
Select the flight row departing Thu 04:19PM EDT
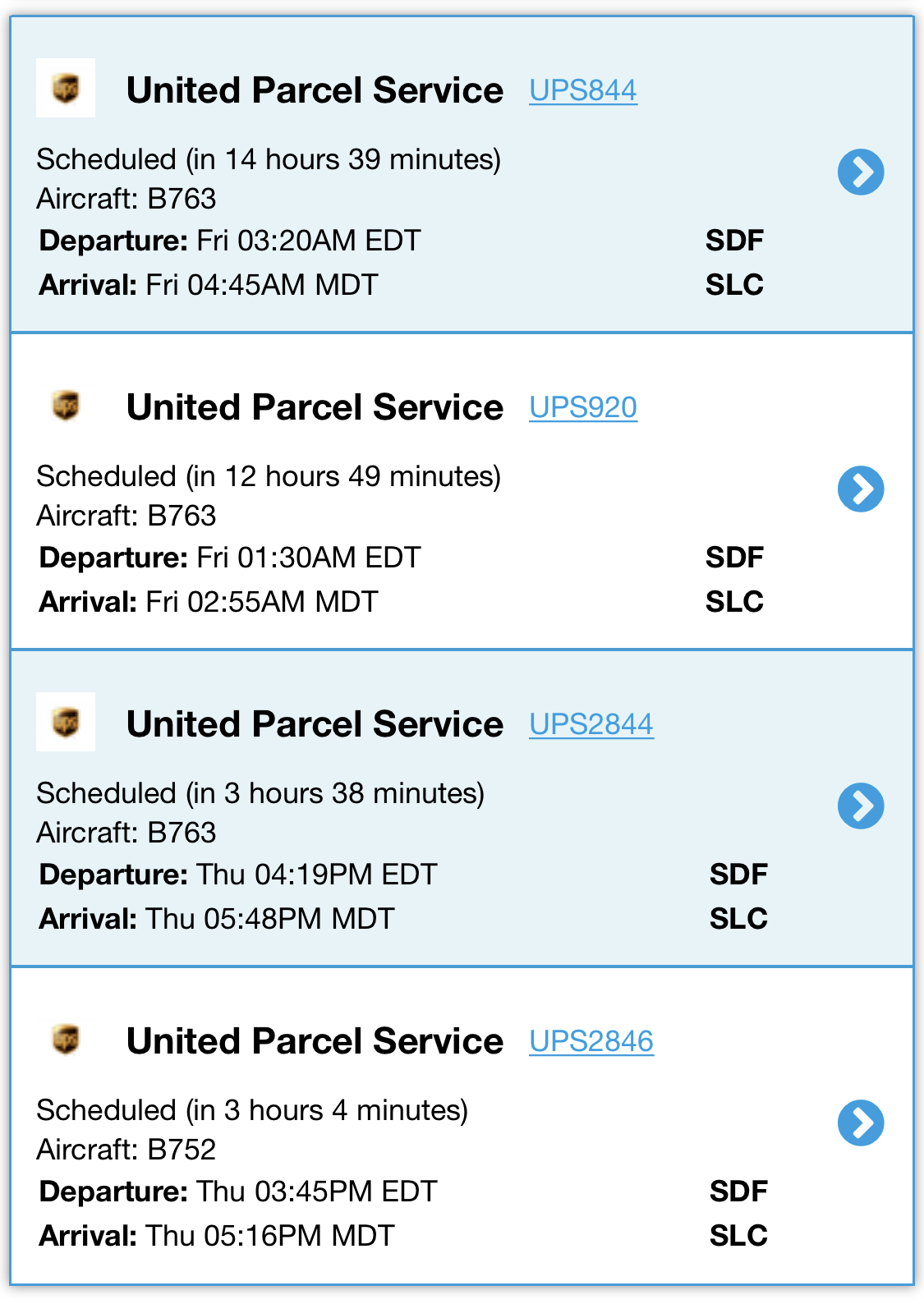462,808
